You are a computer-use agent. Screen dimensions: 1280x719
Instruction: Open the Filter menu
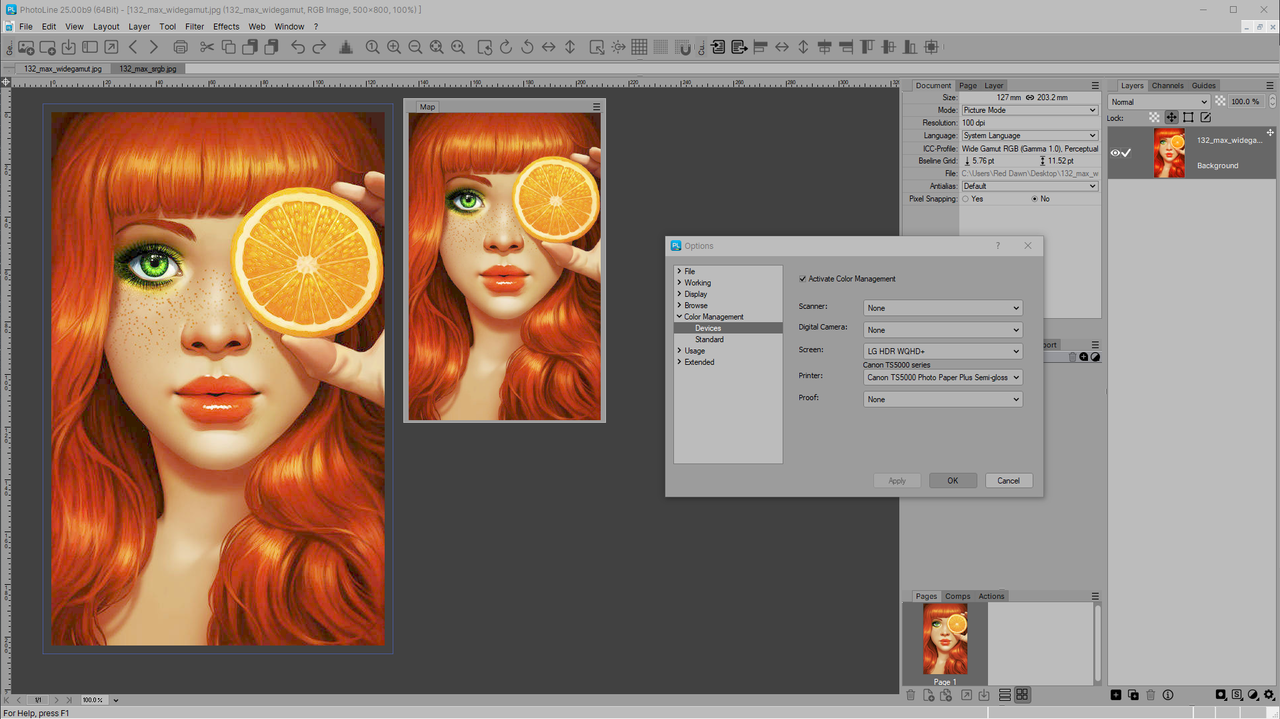pyautogui.click(x=194, y=27)
